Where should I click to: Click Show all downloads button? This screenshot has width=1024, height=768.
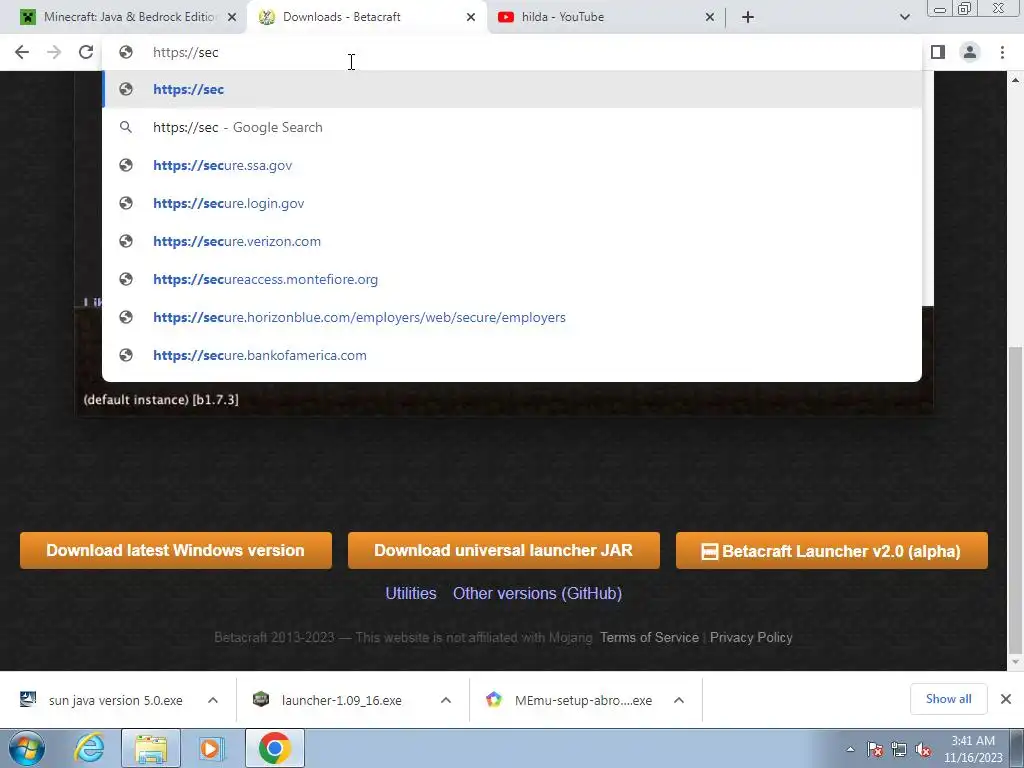(x=948, y=699)
